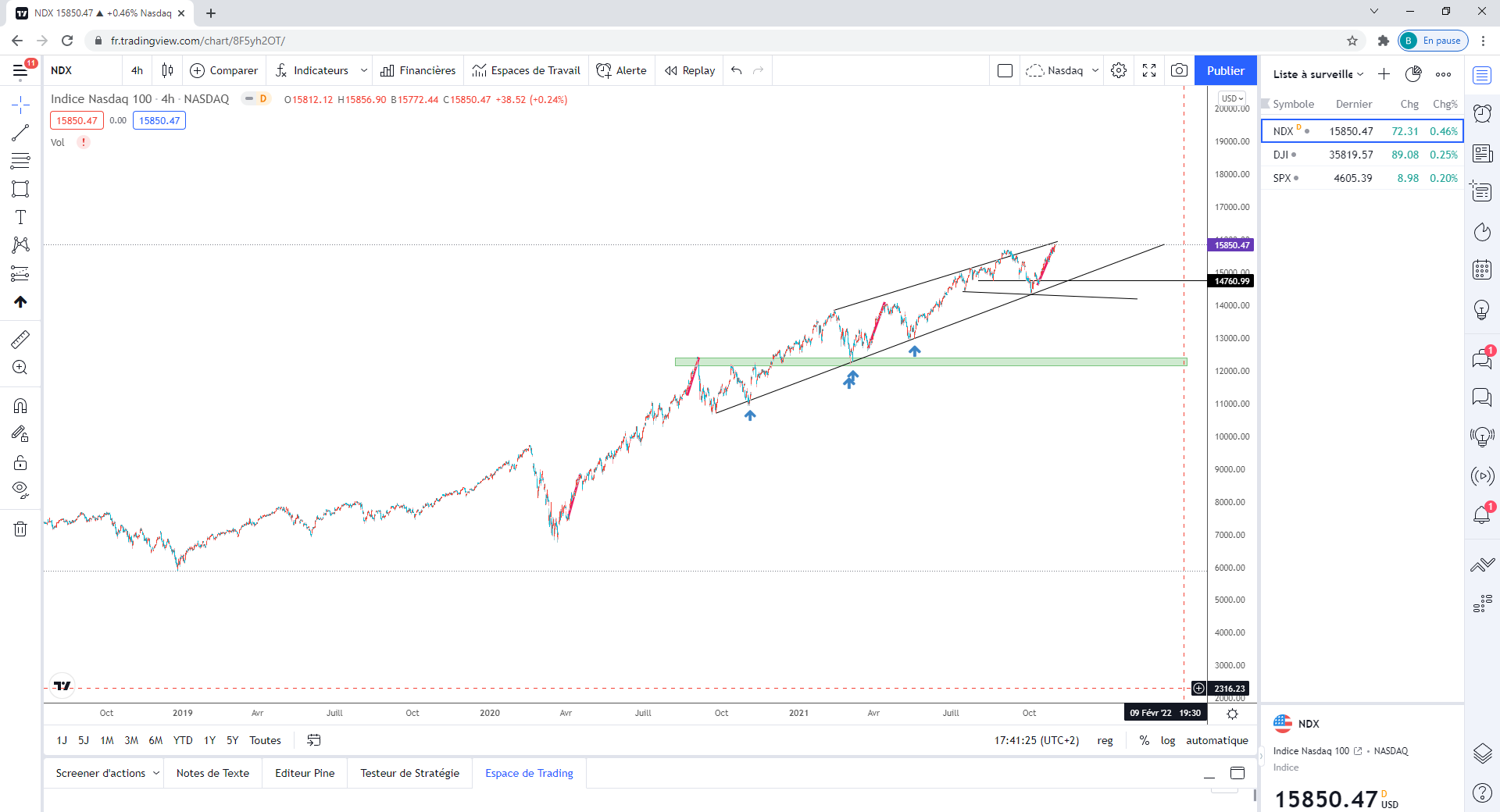Hide all drawings on chart
This screenshot has width=1500, height=812.
pos(20,490)
